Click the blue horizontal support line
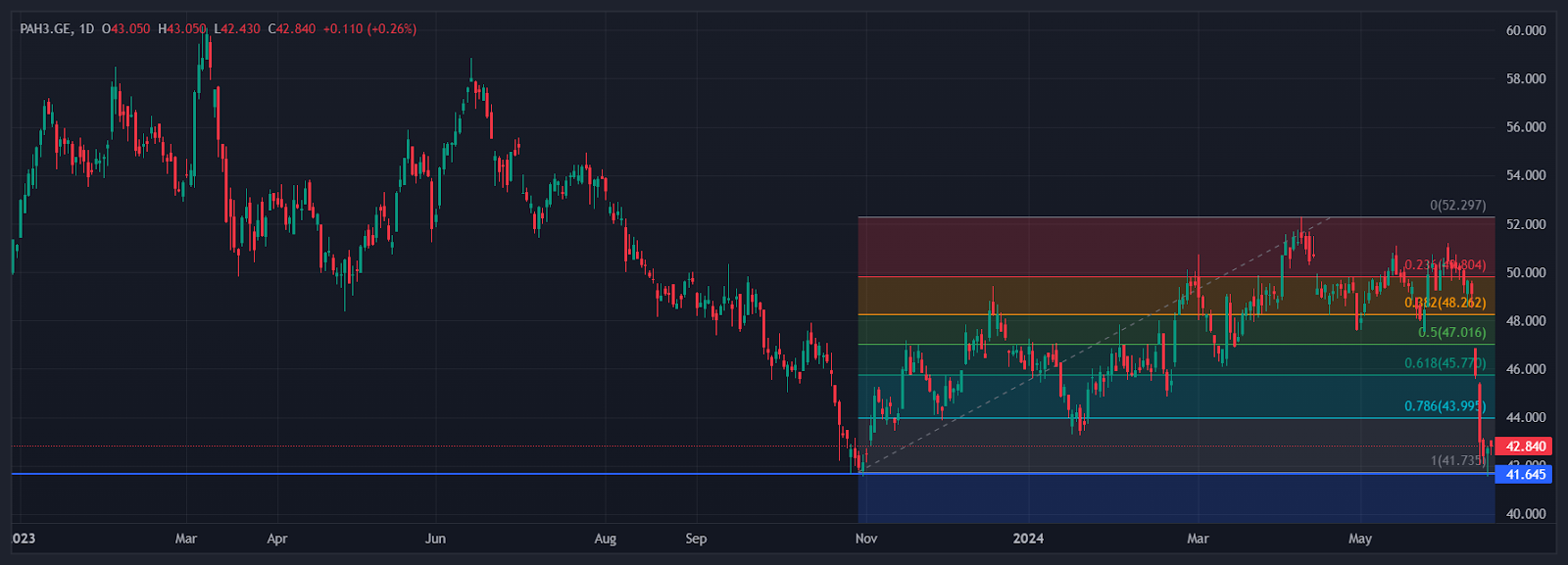Viewport: 1568px width, 565px height. click(x=392, y=474)
